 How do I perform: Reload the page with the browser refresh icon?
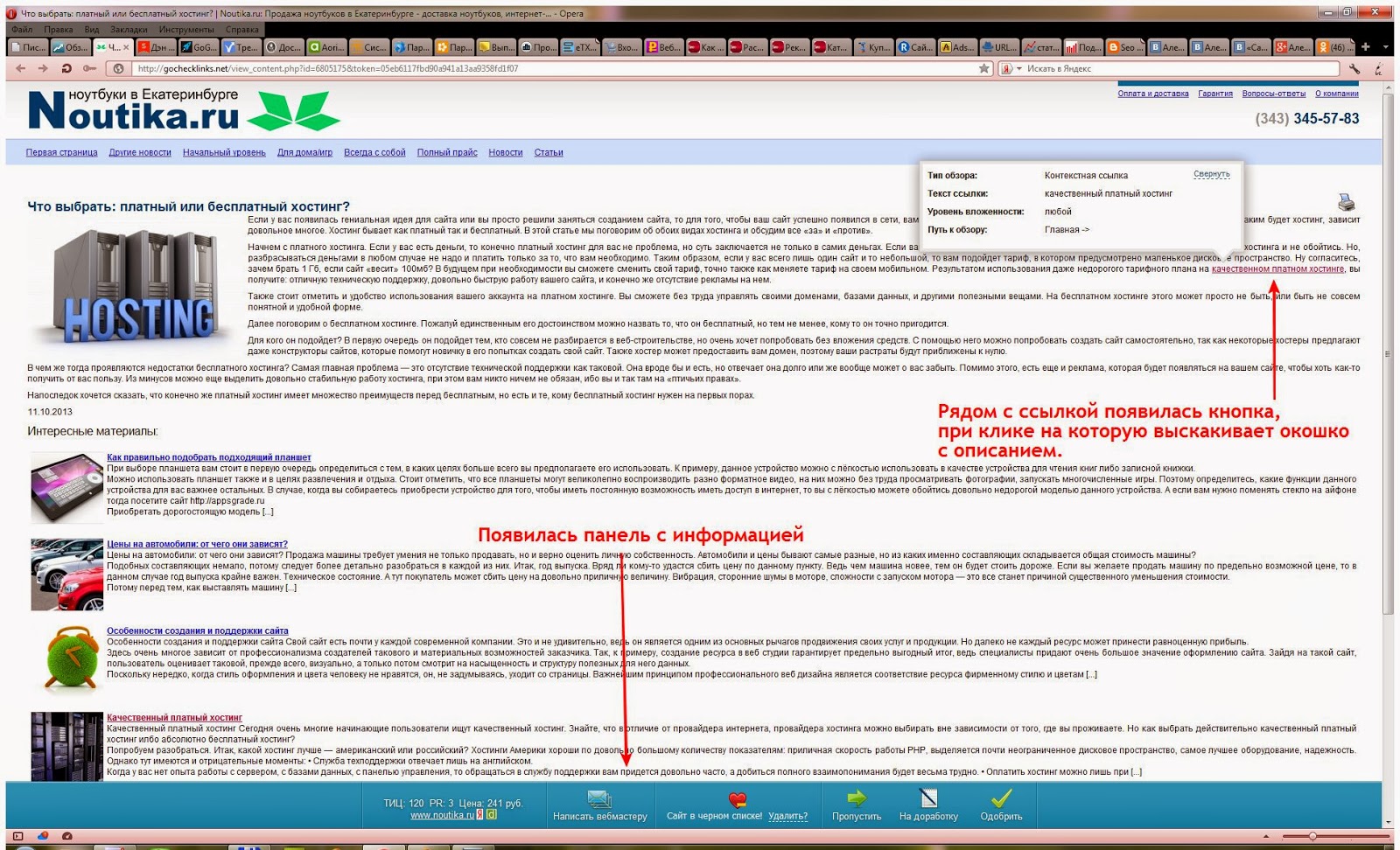(66, 68)
